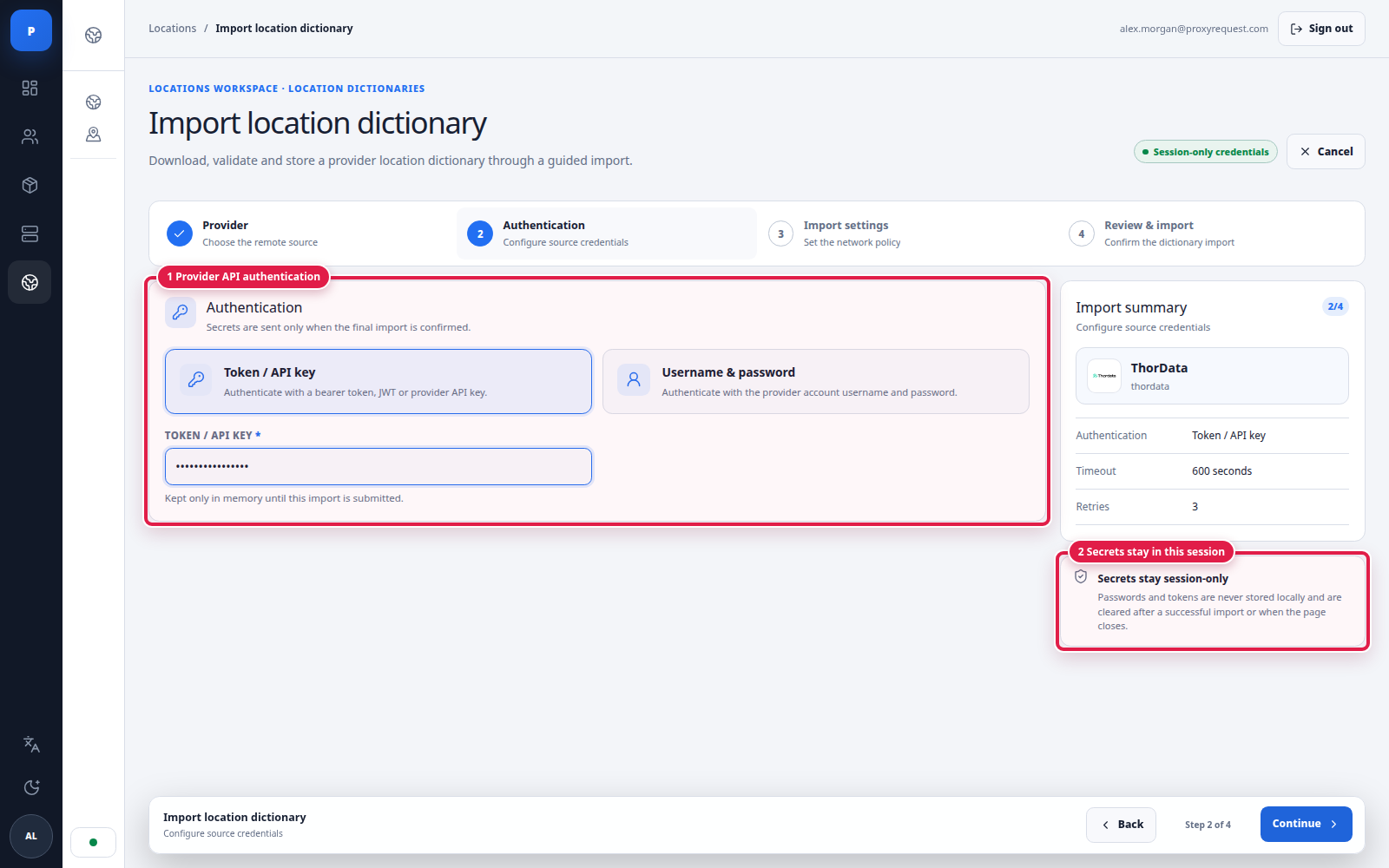
Task: Go Back to the previous step
Action: point(1121,825)
